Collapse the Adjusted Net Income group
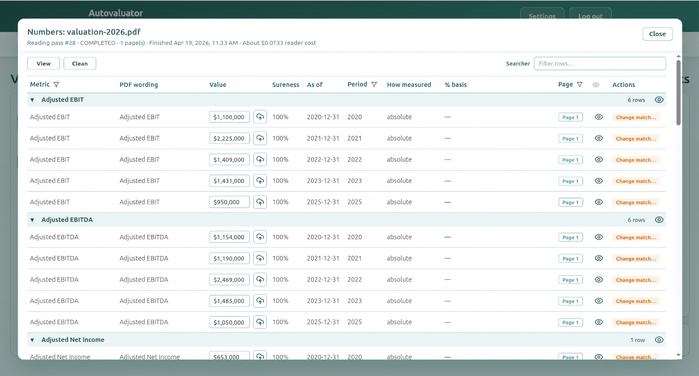The width and height of the screenshot is (699, 376). point(32,340)
